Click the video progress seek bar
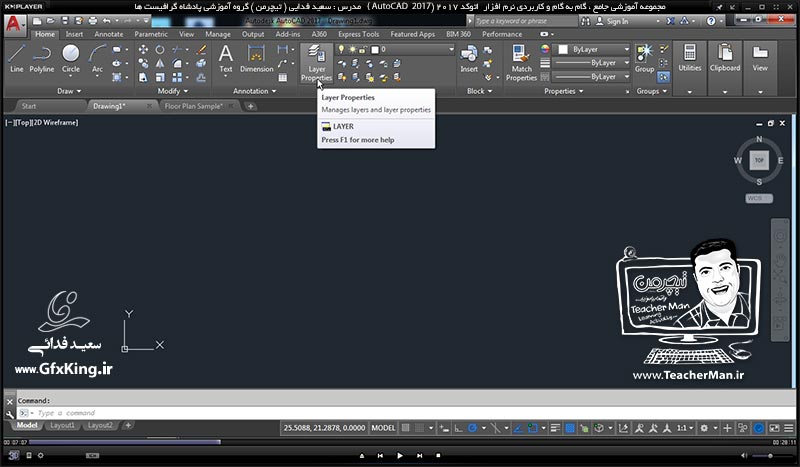Image resolution: width=800 pixels, height=467 pixels. pos(400,442)
